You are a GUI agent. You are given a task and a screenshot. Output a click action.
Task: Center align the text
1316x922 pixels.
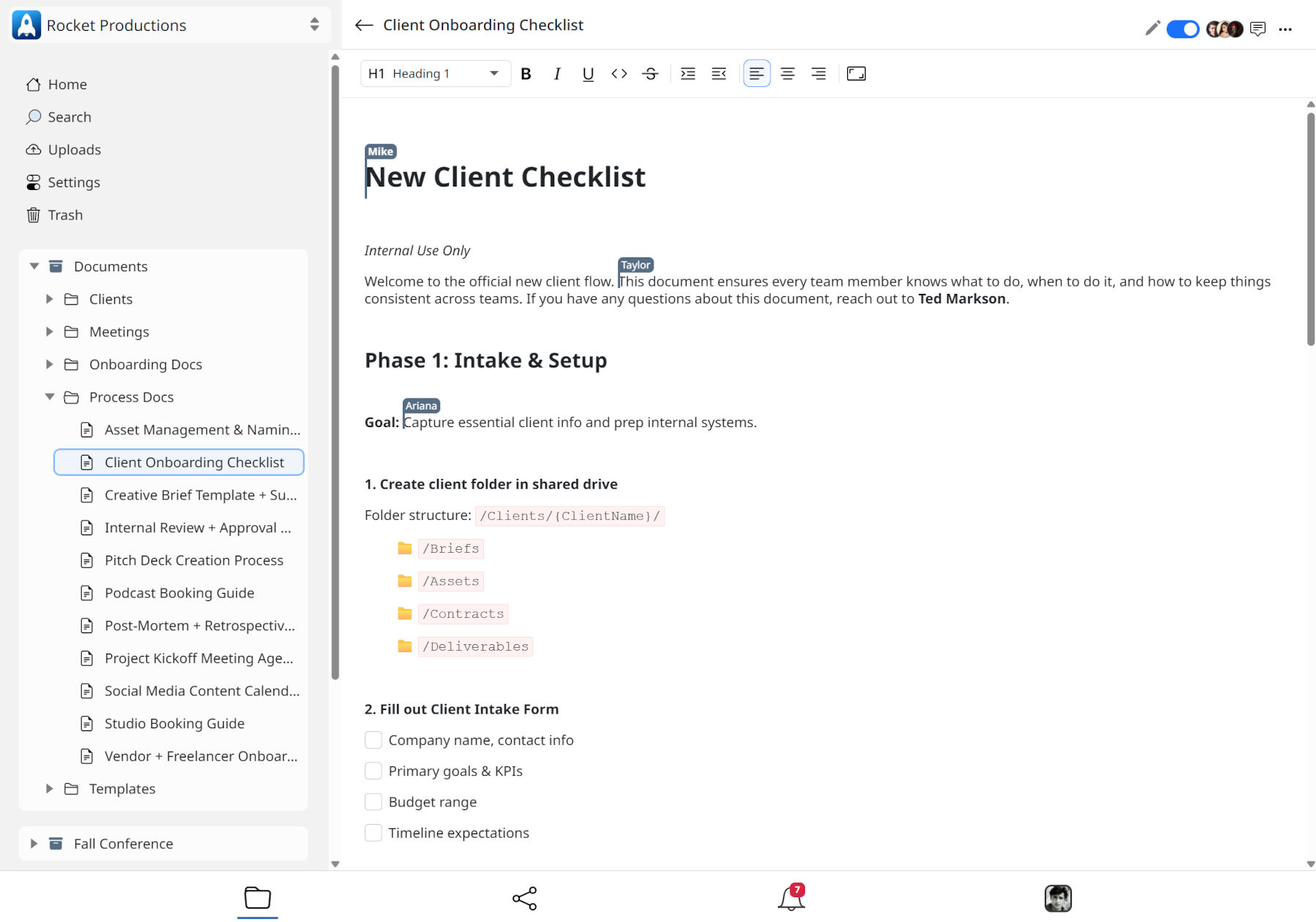point(787,74)
